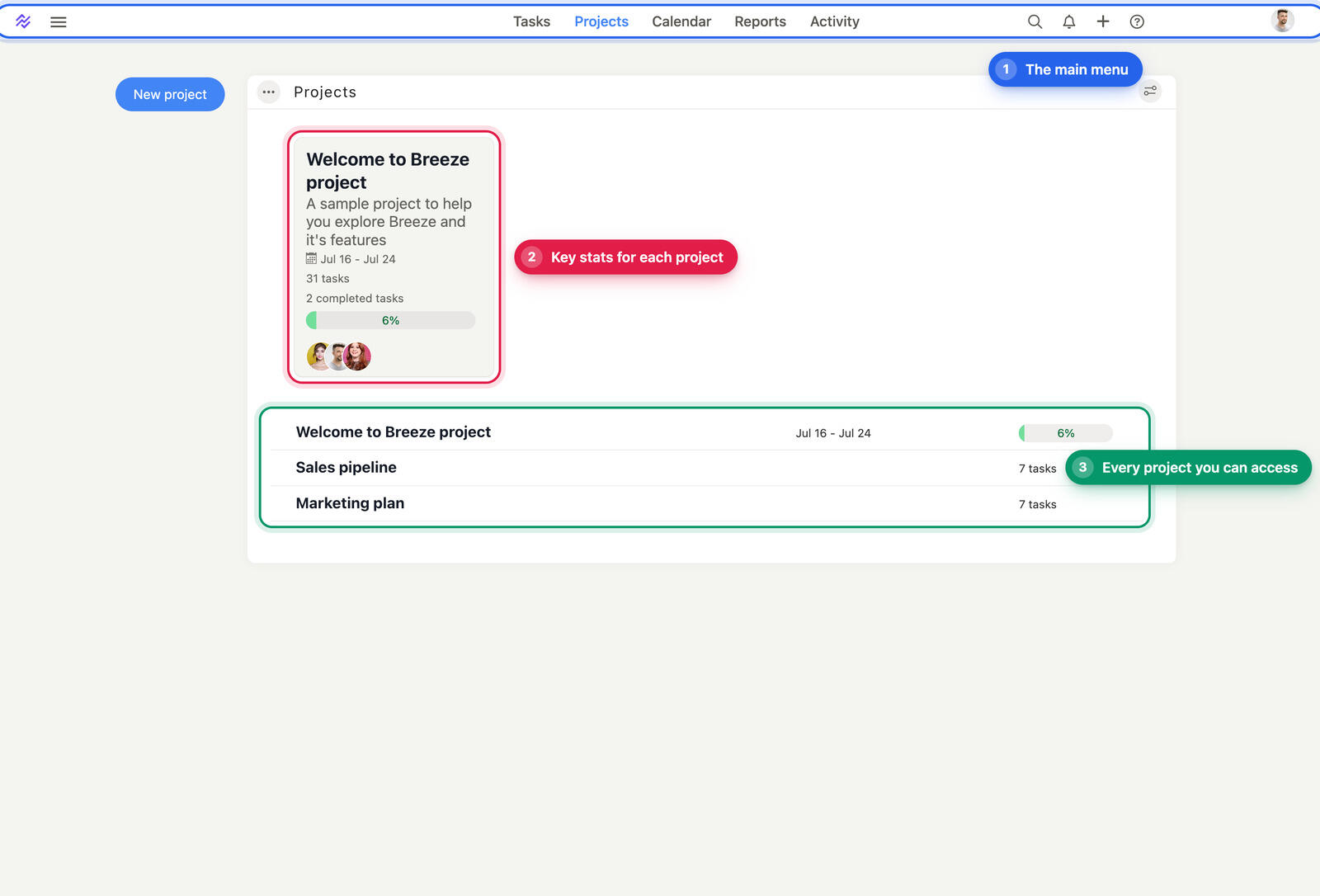Click the '2 completed tasks' text
The width and height of the screenshot is (1320, 896).
[355, 299]
